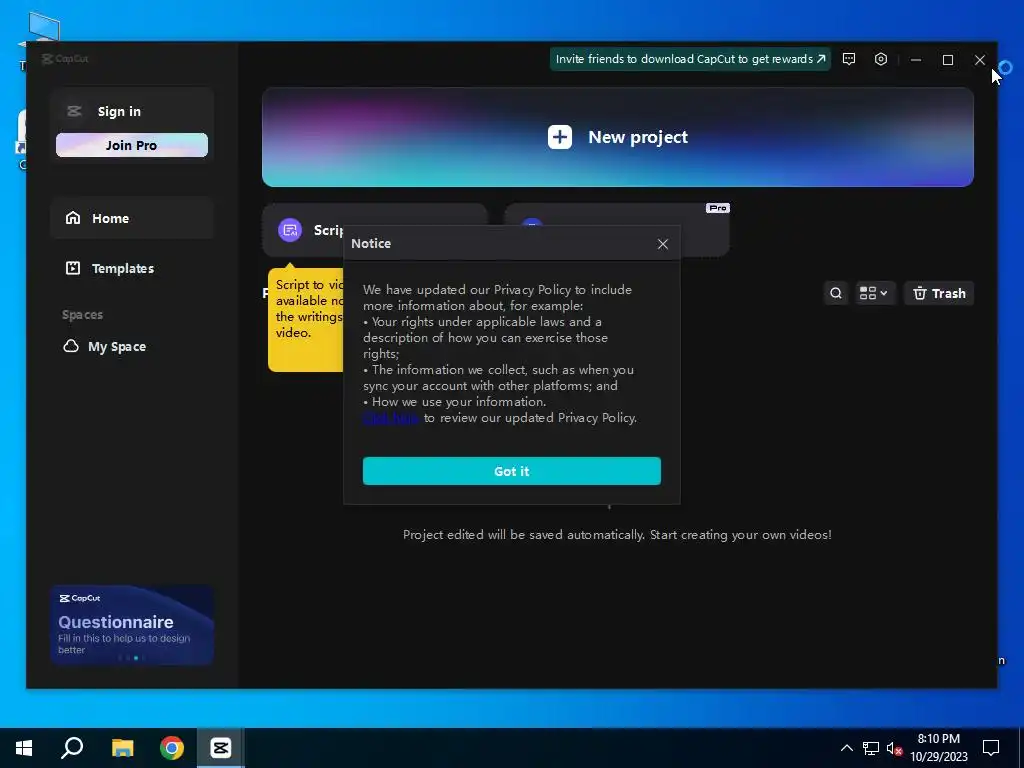Click the Home house icon
1024x768 pixels.
coord(72,217)
